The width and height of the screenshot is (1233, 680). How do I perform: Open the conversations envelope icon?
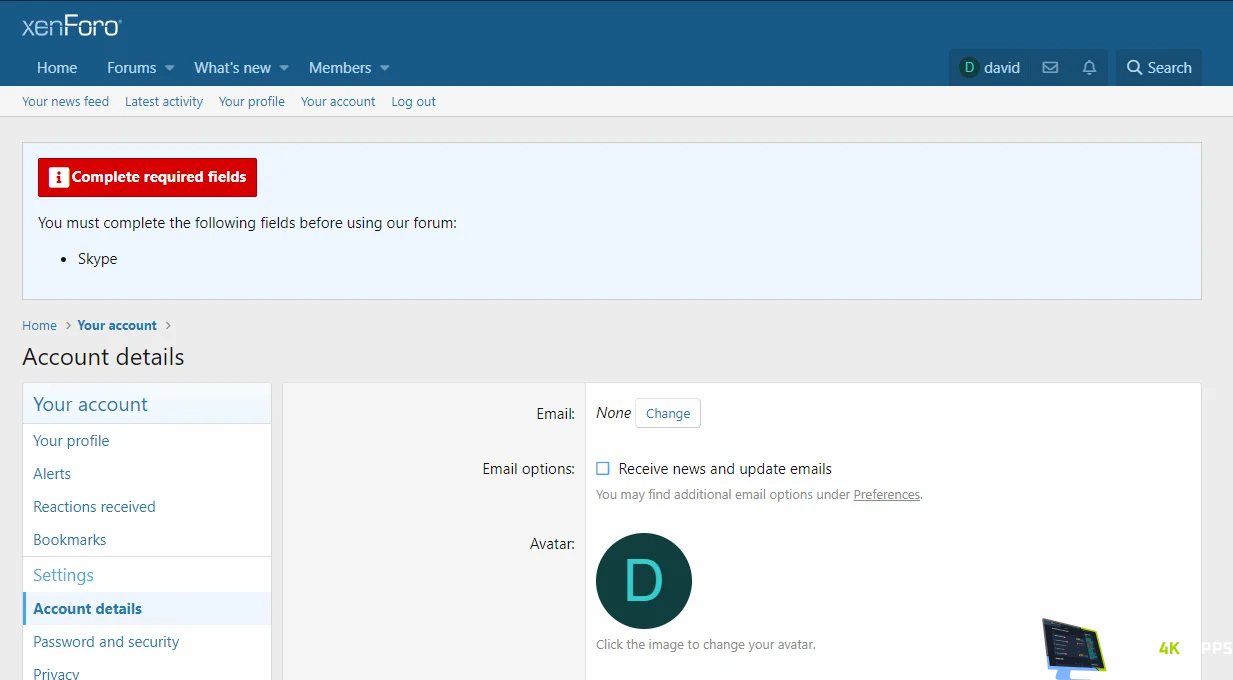(x=1050, y=68)
